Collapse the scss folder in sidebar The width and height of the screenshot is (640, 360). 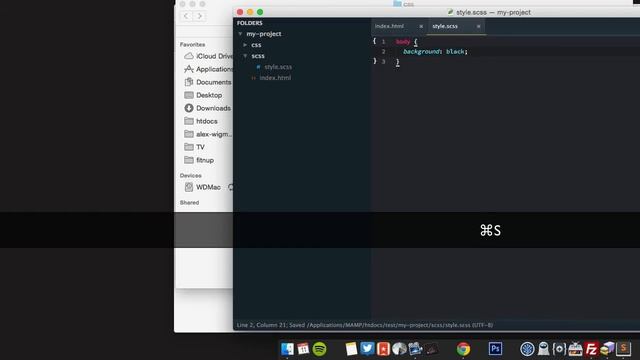coord(245,56)
